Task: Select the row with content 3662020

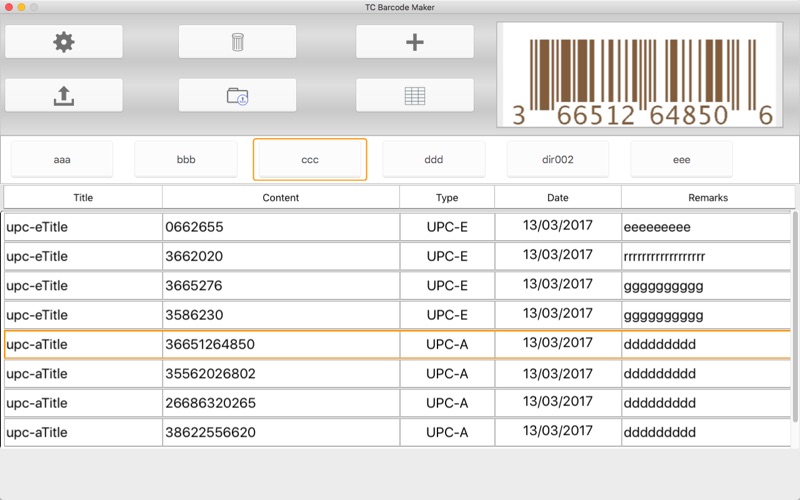Action: pyautogui.click(x=397, y=256)
